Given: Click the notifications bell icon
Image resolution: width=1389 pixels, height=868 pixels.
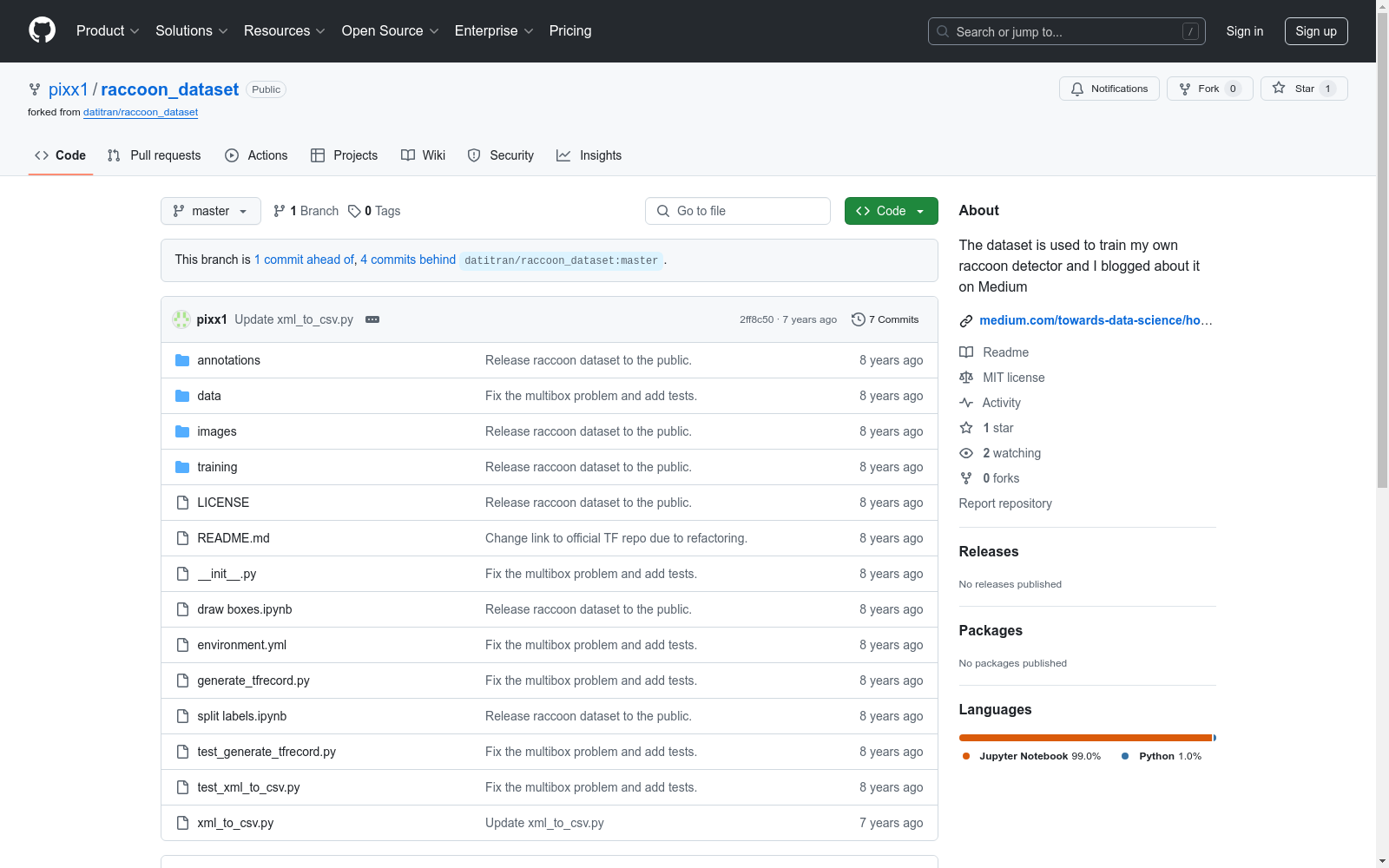Looking at the screenshot, I should (x=1077, y=89).
